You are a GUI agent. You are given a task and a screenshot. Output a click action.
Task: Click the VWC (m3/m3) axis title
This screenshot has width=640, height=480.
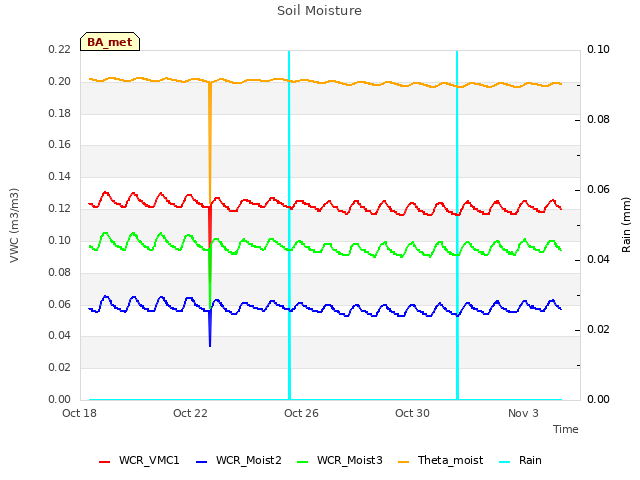tap(14, 225)
